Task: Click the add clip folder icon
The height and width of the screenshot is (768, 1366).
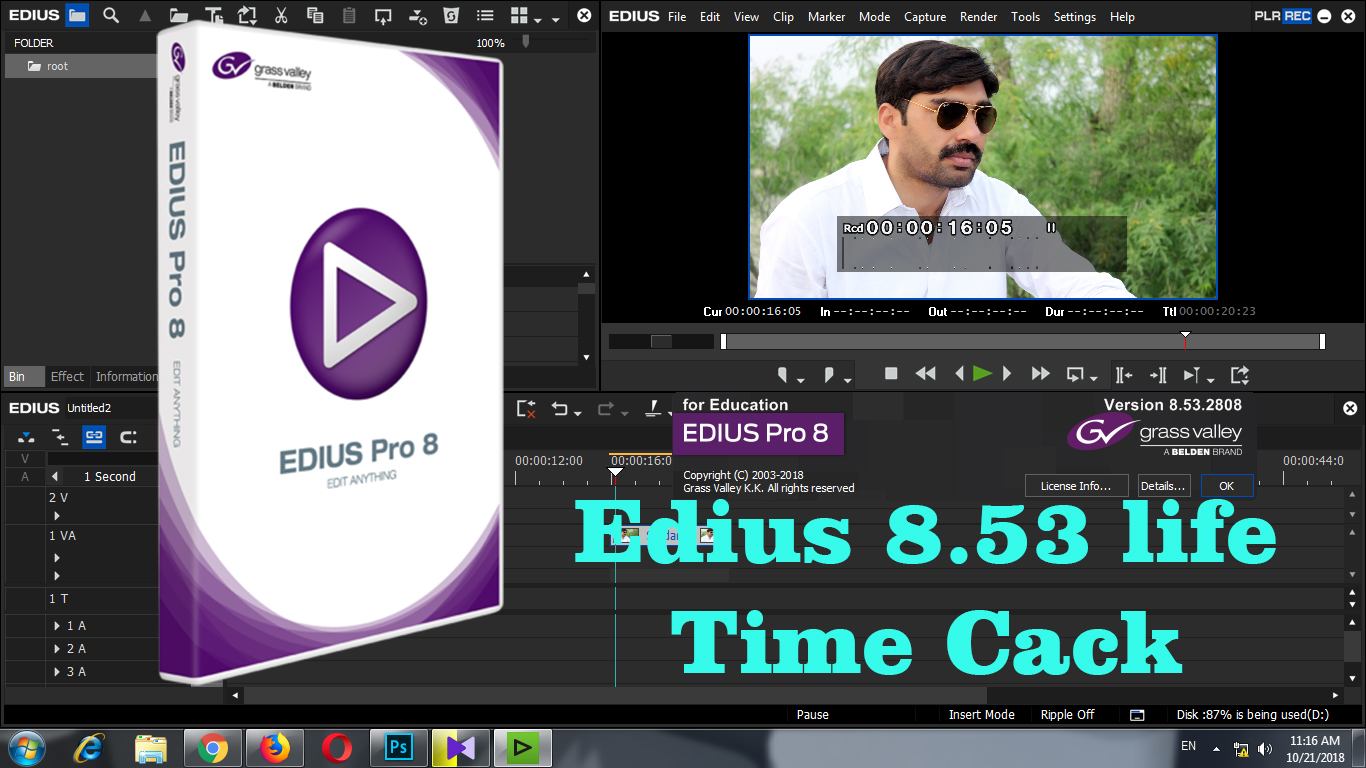Action: pyautogui.click(x=178, y=16)
